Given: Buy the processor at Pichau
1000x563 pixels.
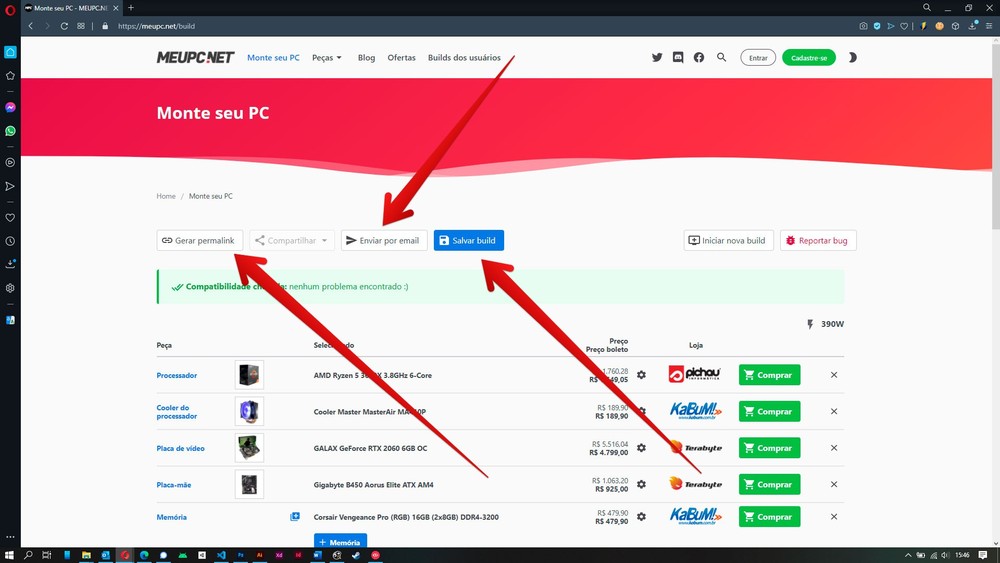Looking at the screenshot, I should coord(769,375).
